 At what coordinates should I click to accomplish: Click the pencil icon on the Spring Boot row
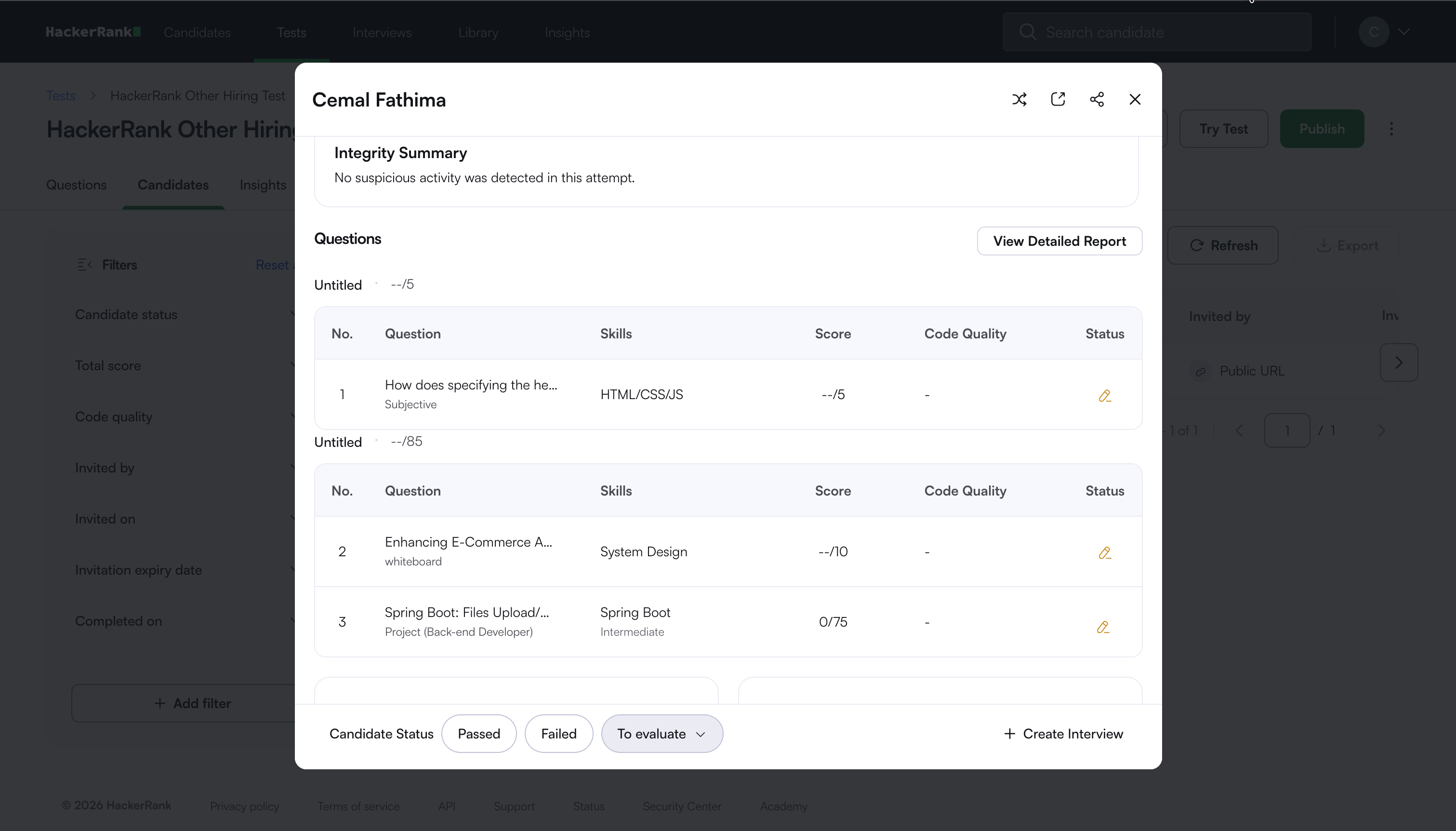pos(1103,627)
